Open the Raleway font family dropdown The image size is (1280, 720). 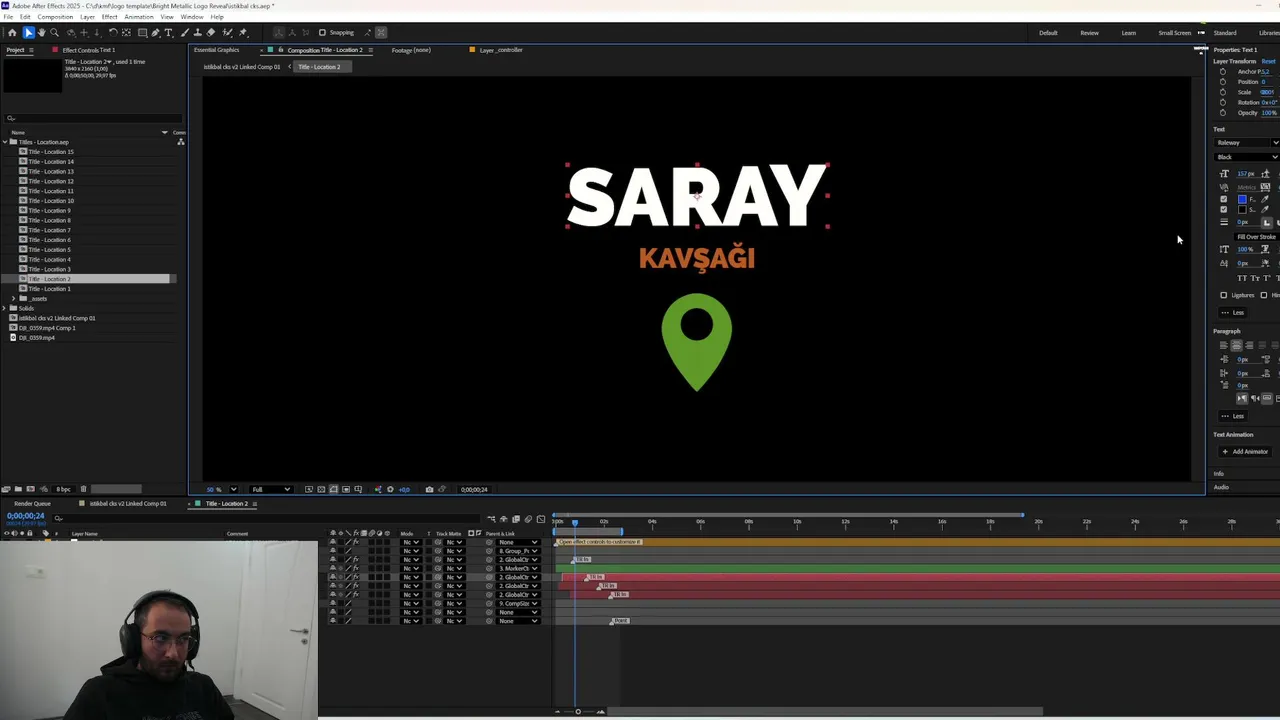[1246, 143]
